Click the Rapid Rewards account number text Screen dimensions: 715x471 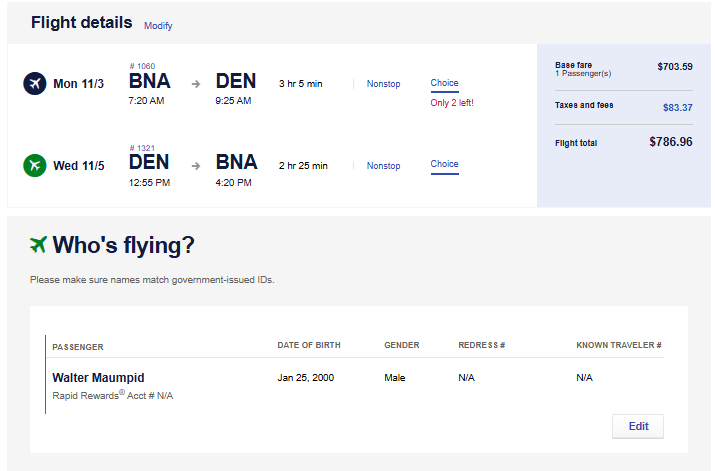click(x=112, y=396)
